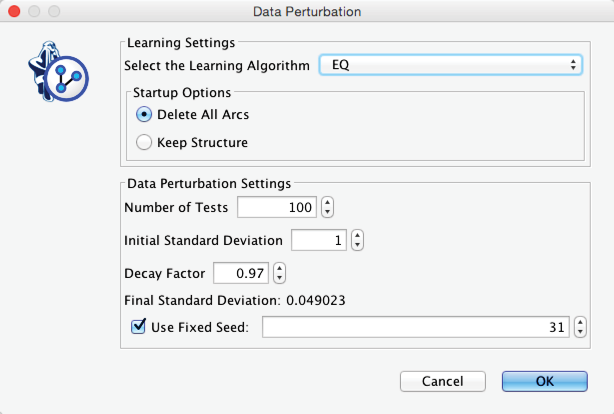Raise Decay Factor using up arrow
The width and height of the screenshot is (614, 414).
(279, 267)
